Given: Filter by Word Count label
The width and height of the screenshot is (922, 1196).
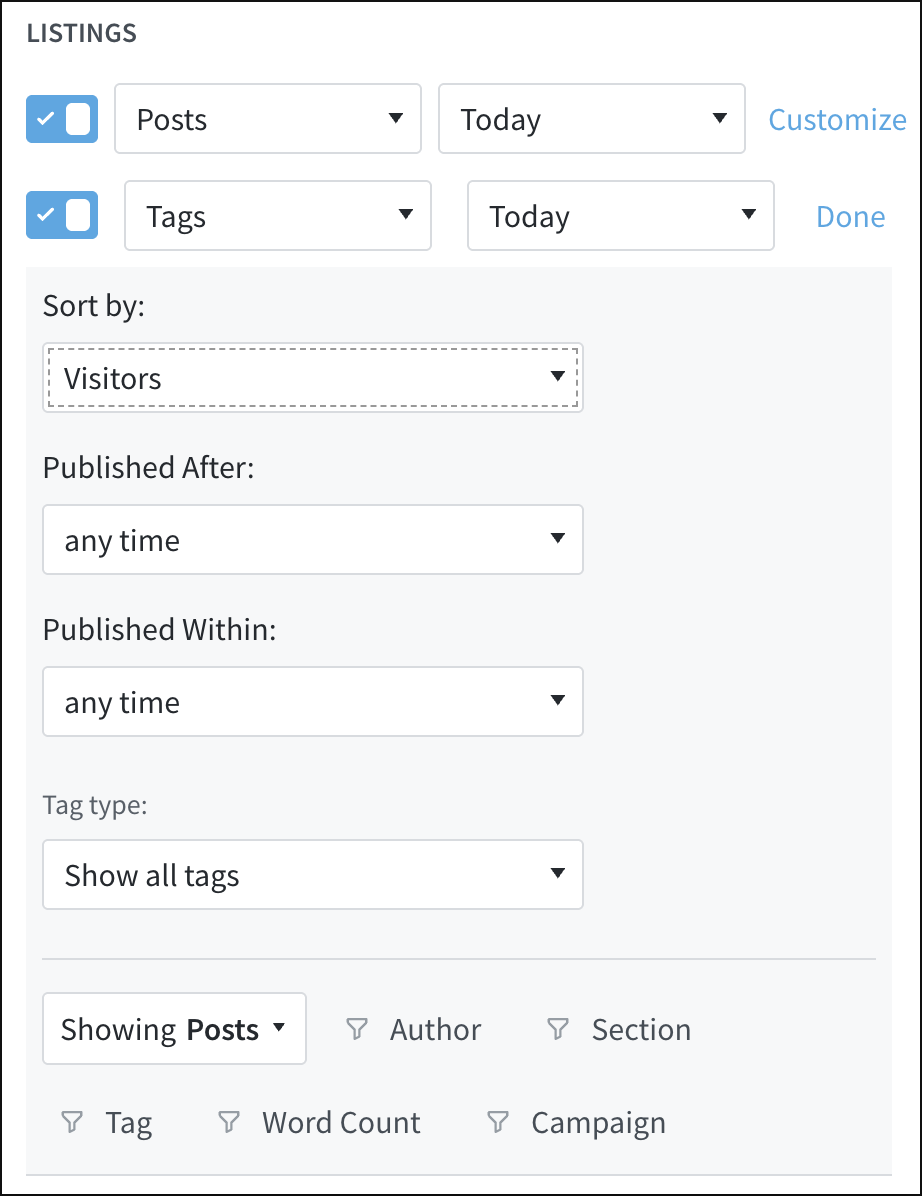Looking at the screenshot, I should pyautogui.click(x=342, y=1123).
